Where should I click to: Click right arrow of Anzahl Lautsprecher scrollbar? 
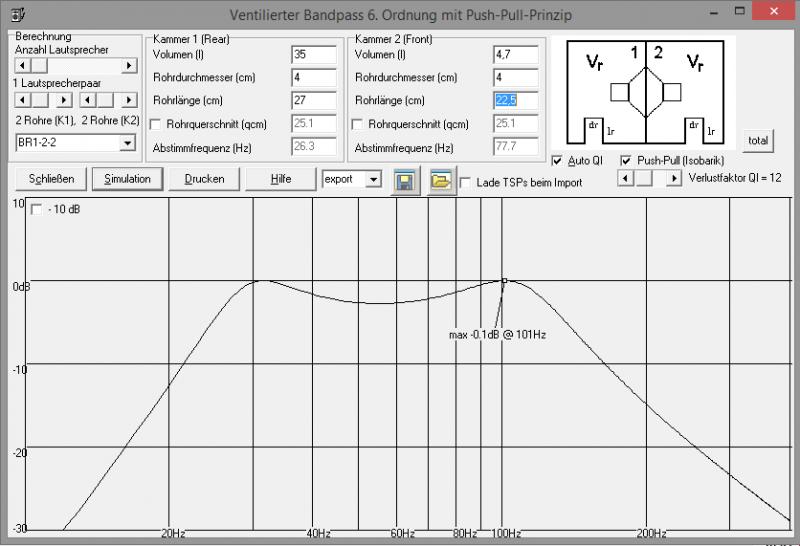[129, 66]
